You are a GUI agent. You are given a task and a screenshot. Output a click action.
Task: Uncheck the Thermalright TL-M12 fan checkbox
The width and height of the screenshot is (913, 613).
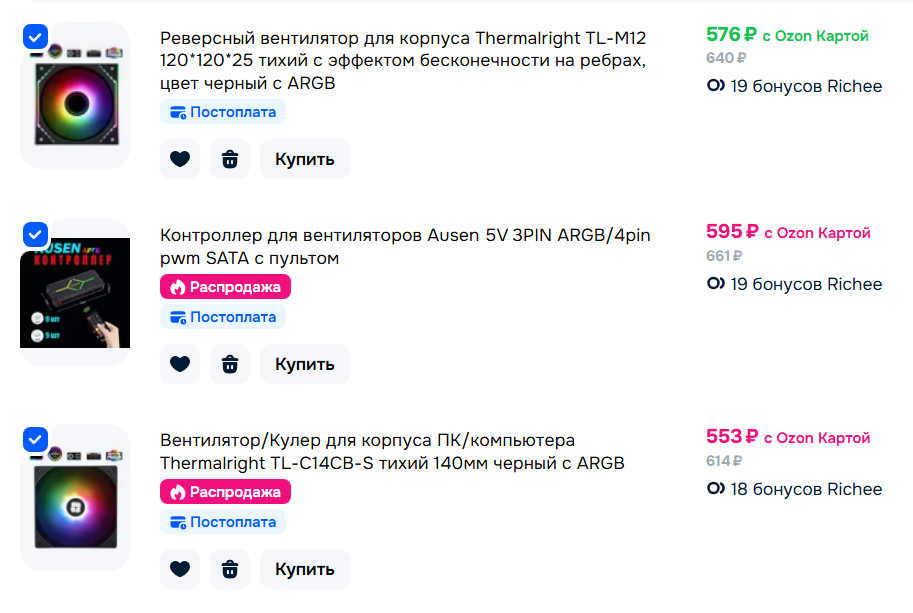[x=35, y=37]
